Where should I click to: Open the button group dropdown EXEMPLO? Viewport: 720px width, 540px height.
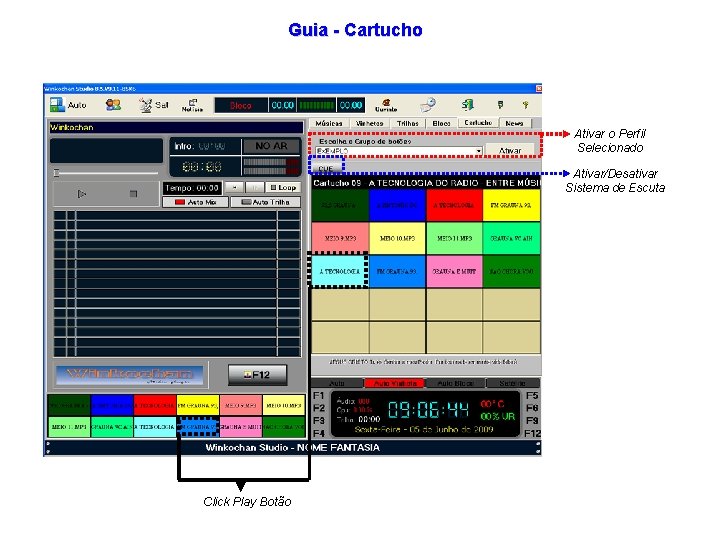399,151
